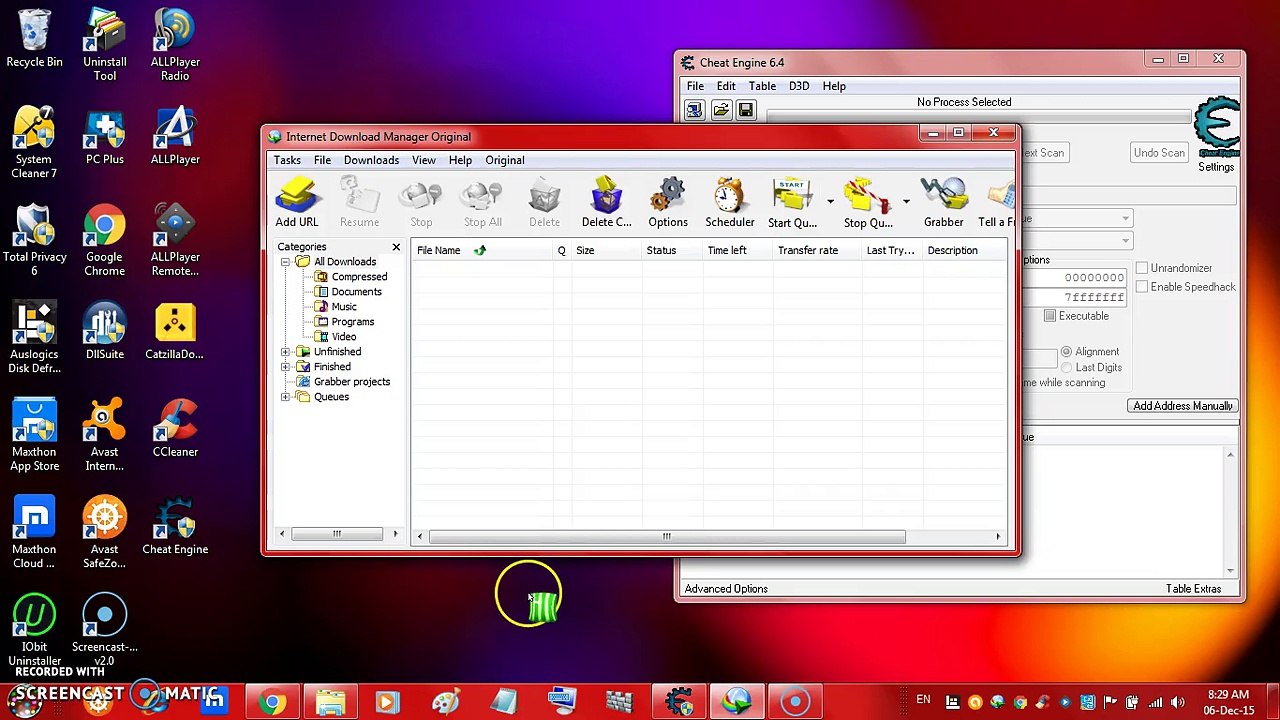
Task: Expand the Finished category node
Action: [286, 367]
